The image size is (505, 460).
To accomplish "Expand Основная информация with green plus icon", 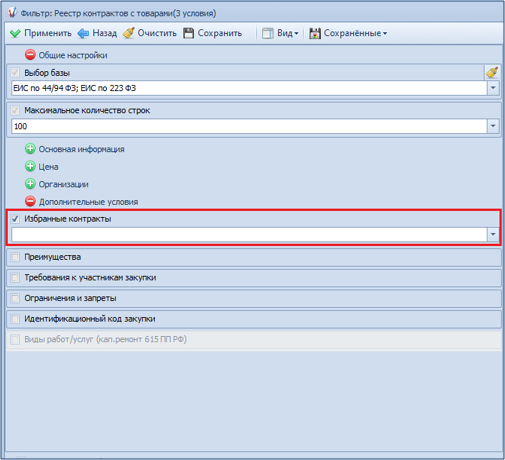I will pyautogui.click(x=30, y=149).
